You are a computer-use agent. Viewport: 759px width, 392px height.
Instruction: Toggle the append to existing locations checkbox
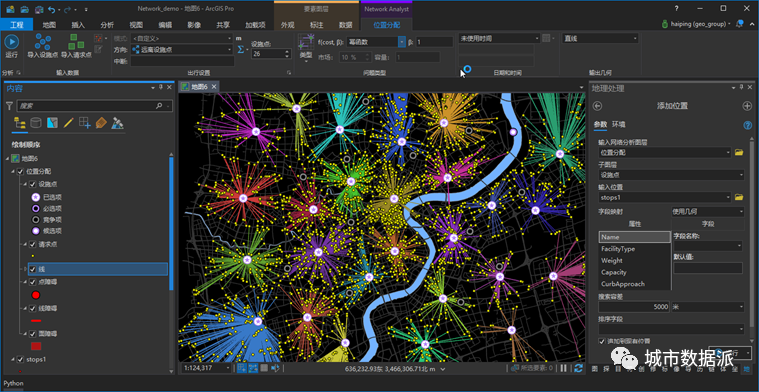602,341
